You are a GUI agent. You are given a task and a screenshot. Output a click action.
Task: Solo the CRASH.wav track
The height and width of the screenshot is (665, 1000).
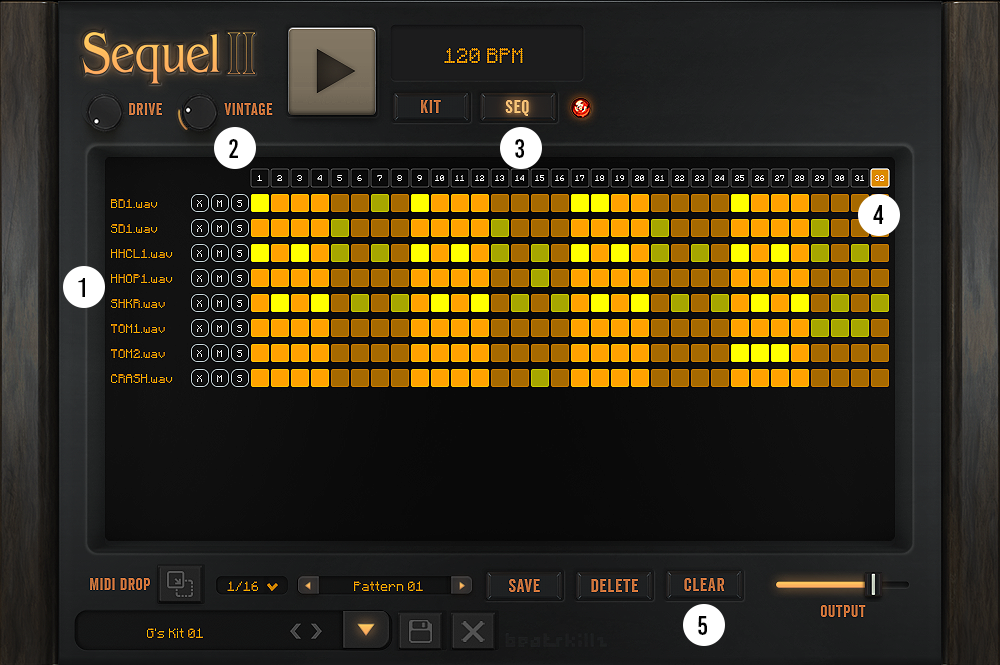240,378
